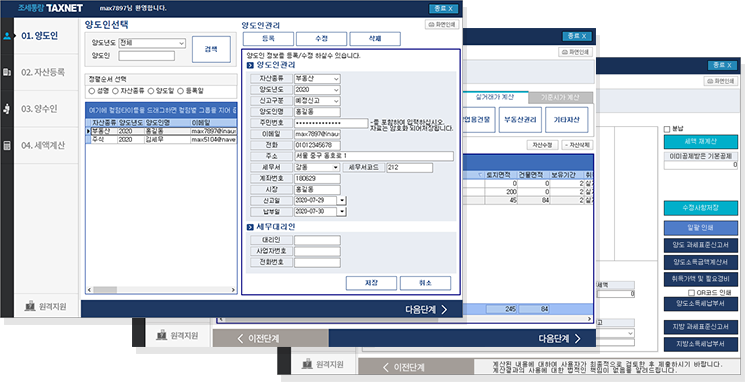
Task: Select the 양도일 sort radio button
Action: click(151, 91)
